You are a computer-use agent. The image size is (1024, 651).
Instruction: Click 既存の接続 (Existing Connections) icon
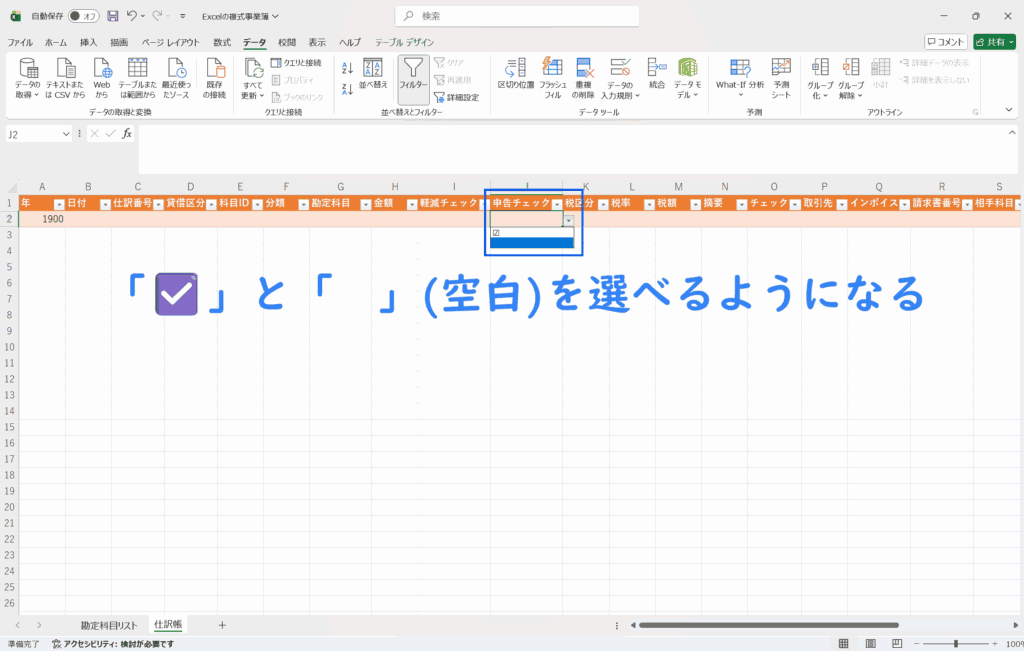pos(215,75)
